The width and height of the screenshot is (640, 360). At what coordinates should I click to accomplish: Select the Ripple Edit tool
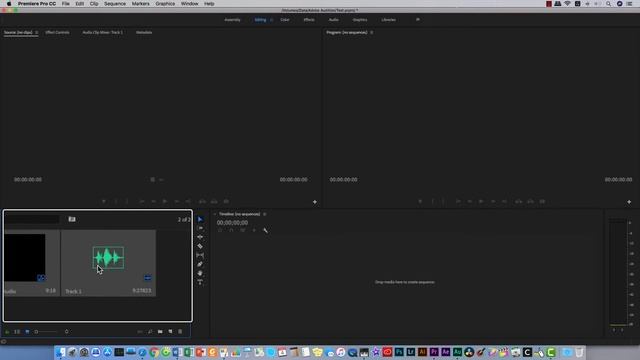[x=200, y=237]
